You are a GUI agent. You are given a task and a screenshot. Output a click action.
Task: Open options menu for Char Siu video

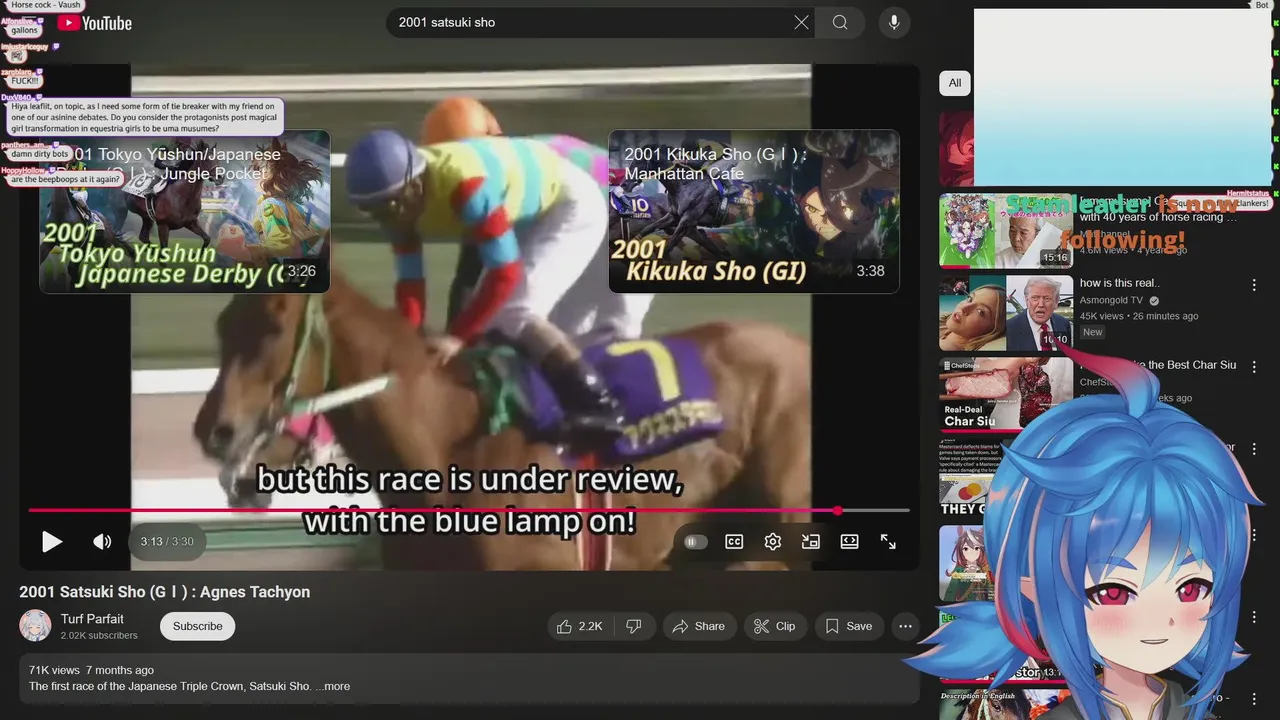click(x=1254, y=367)
